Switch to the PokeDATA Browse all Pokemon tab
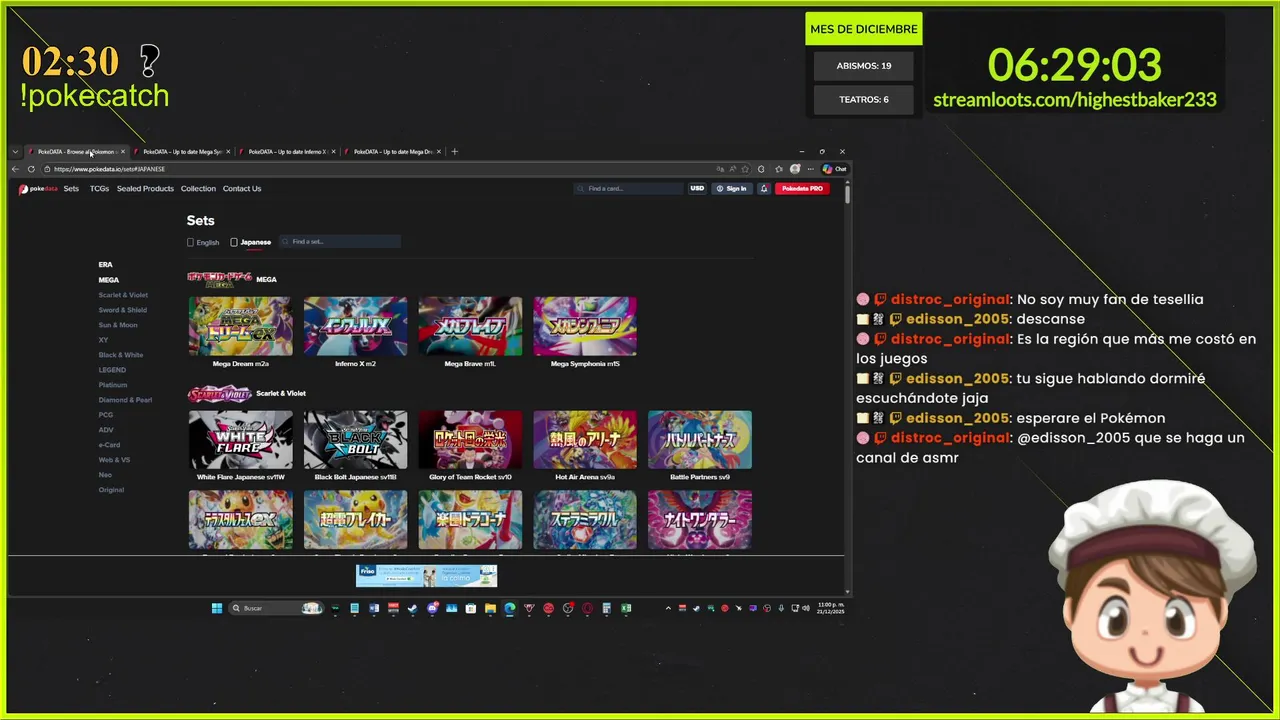The image size is (1280, 720). coord(75,152)
